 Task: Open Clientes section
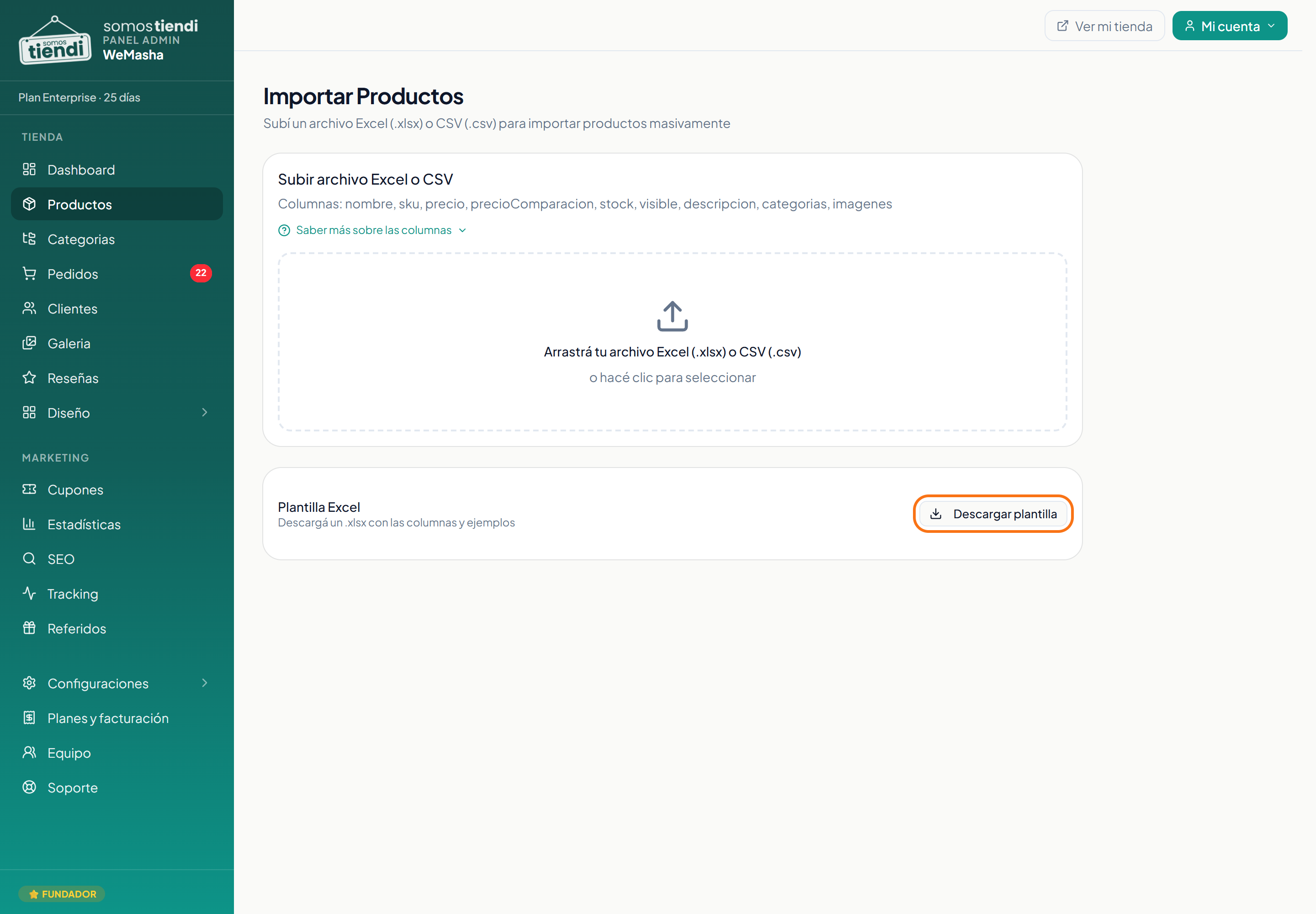(117, 308)
